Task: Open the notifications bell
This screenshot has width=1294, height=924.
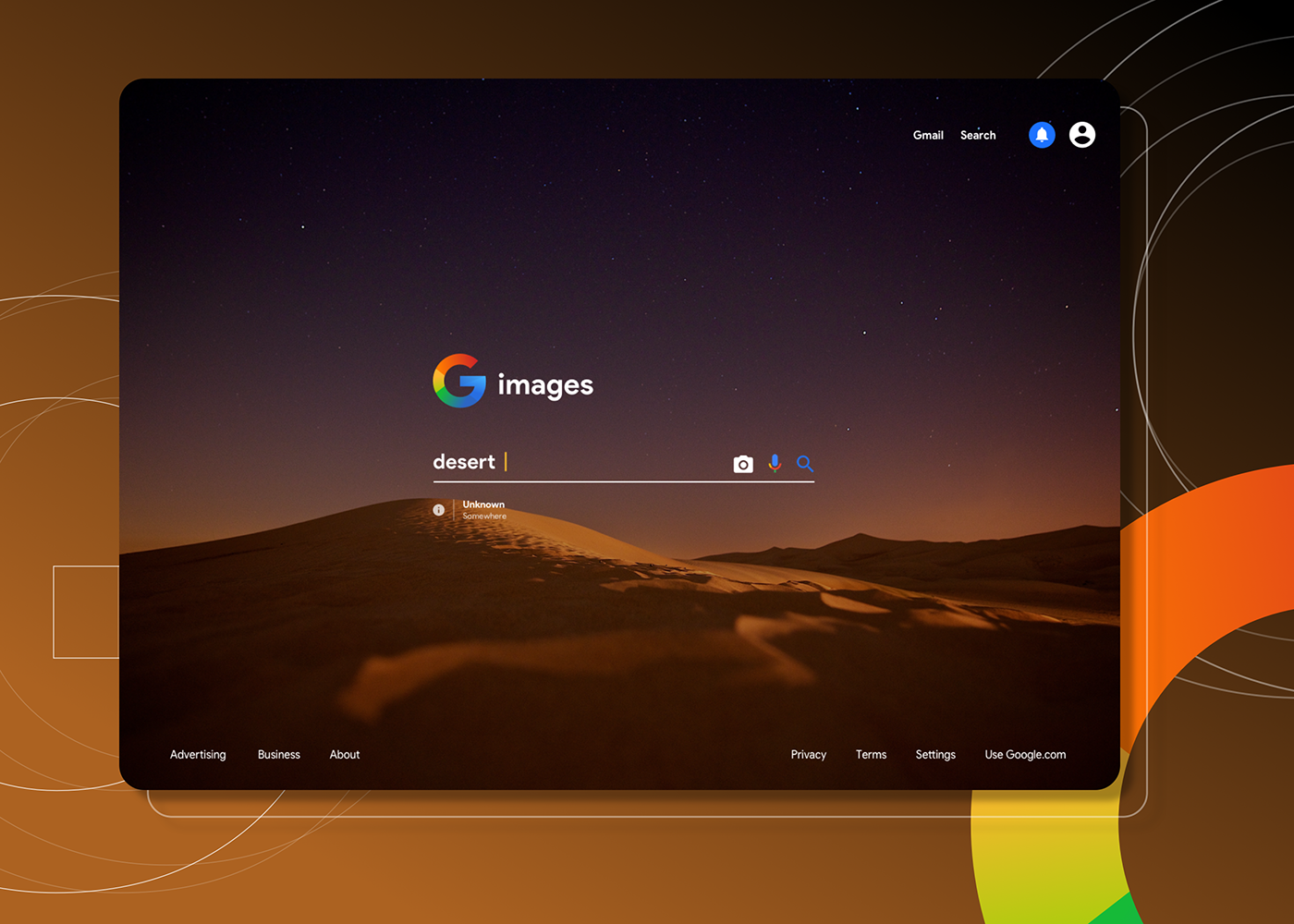Action: [1042, 135]
